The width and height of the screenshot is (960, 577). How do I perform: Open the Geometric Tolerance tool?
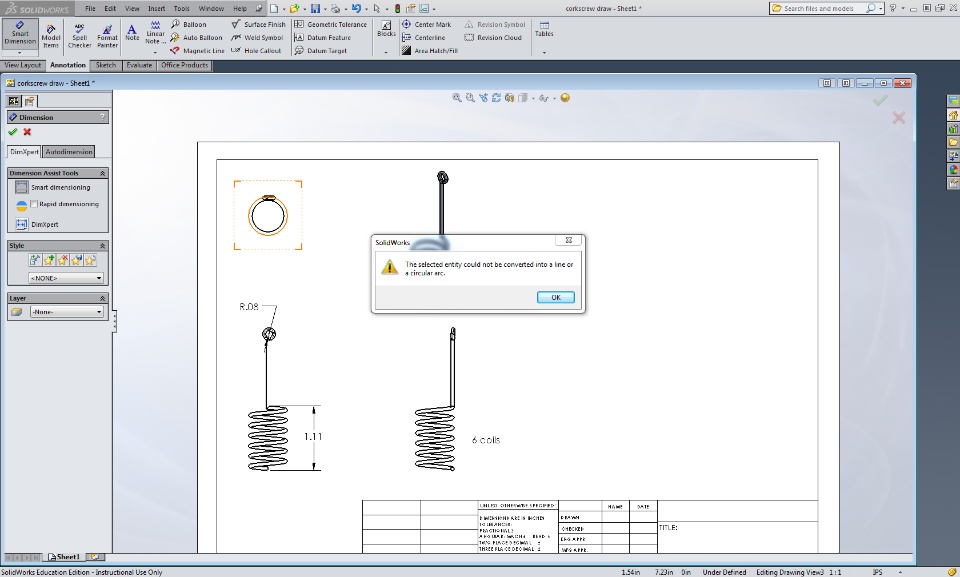(331, 25)
